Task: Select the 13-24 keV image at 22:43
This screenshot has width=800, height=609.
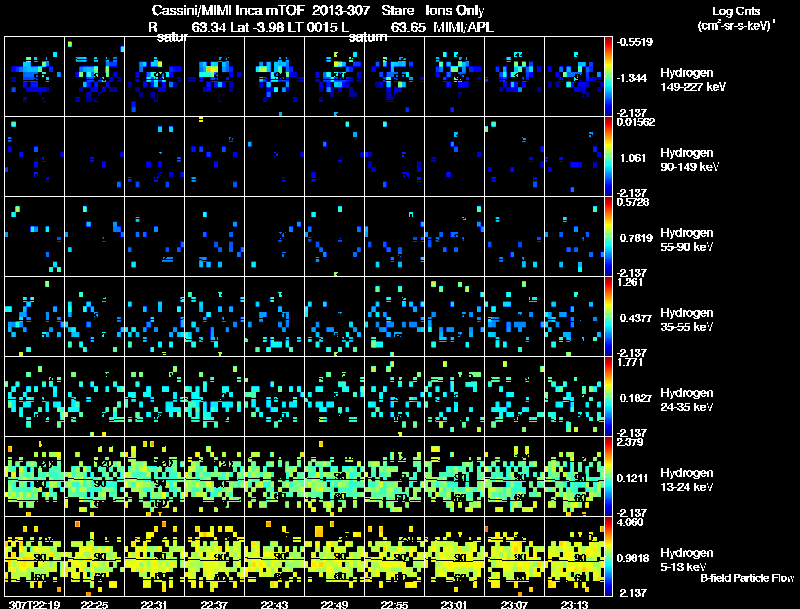Action: 275,477
